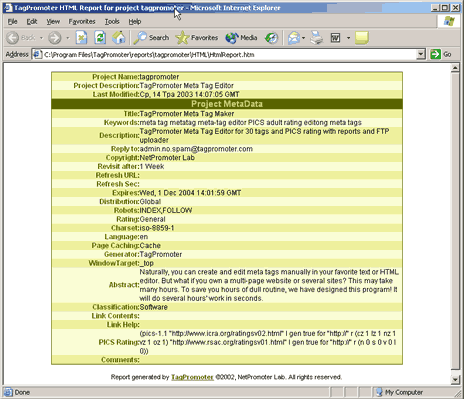The width and height of the screenshot is (464, 399).
Task: Click the Language value en
Action: click(144, 237)
